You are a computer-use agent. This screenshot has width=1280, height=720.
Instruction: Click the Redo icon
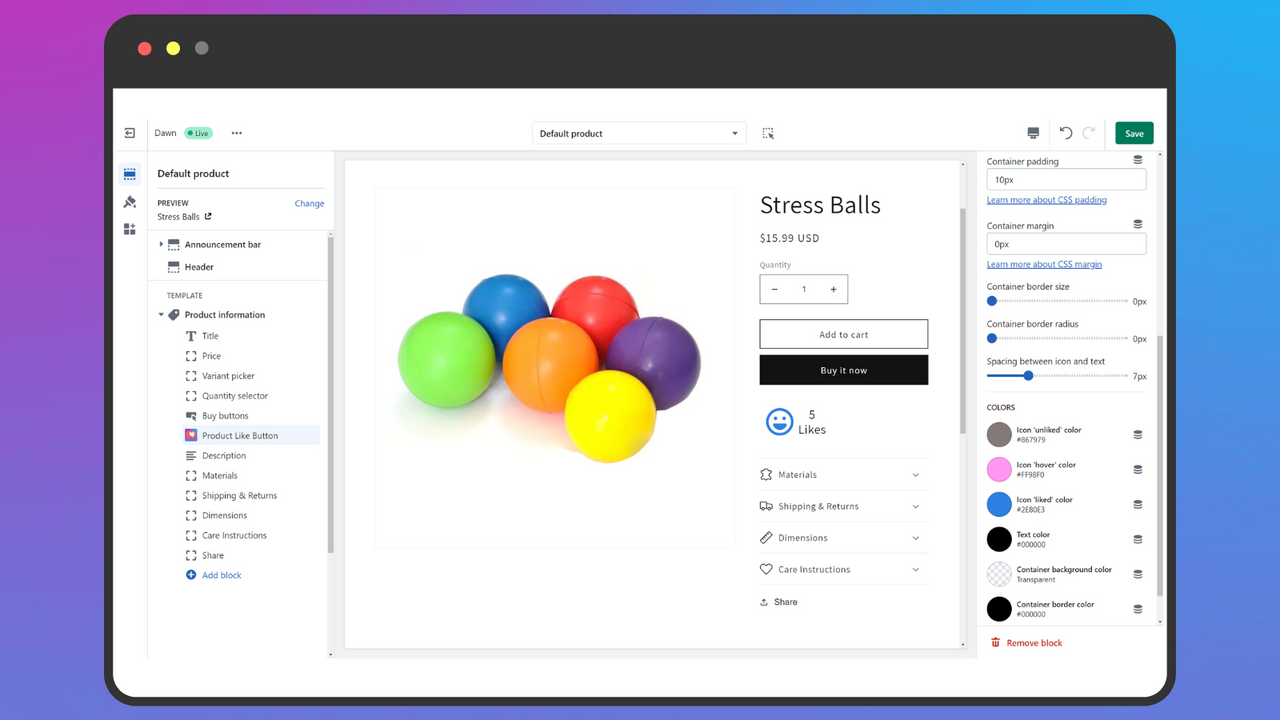pyautogui.click(x=1088, y=132)
